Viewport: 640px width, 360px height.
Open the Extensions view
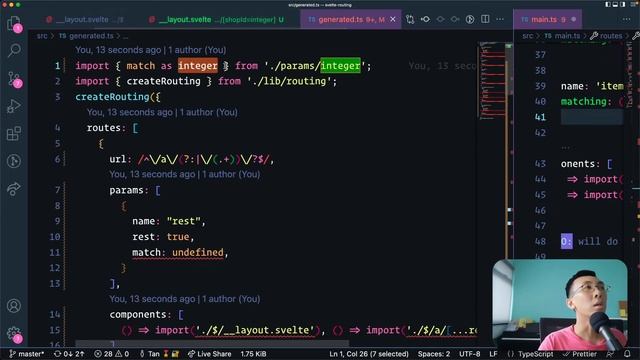coord(14,133)
